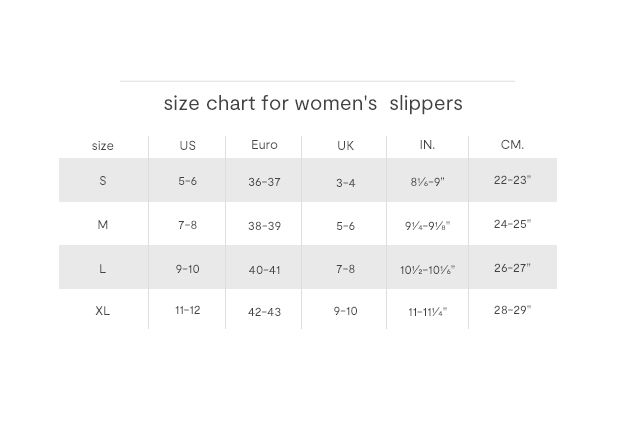The width and height of the screenshot is (620, 434).
Task: Select Euro size 42-43 cell
Action: [x=264, y=312]
